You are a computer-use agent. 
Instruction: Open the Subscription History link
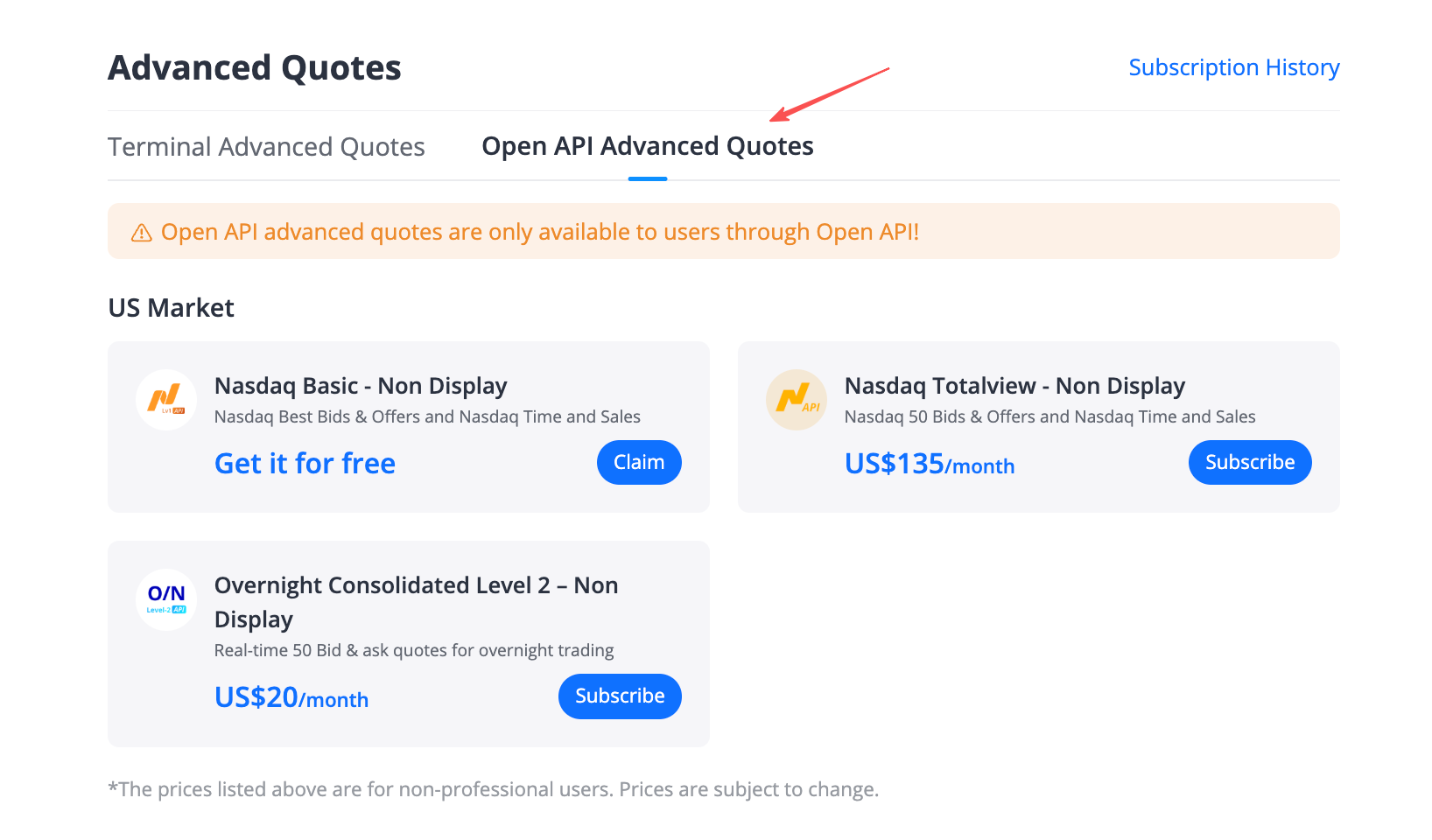point(1234,67)
